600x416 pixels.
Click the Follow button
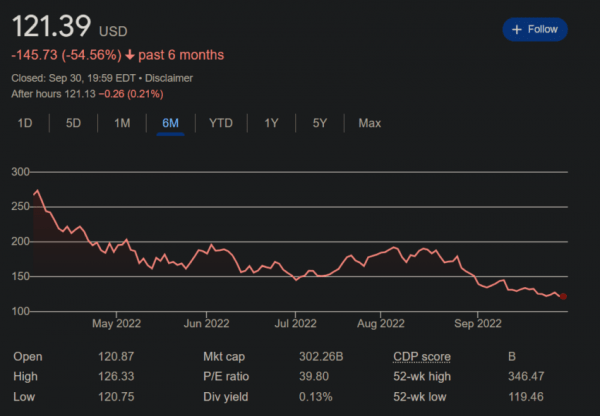point(534,29)
